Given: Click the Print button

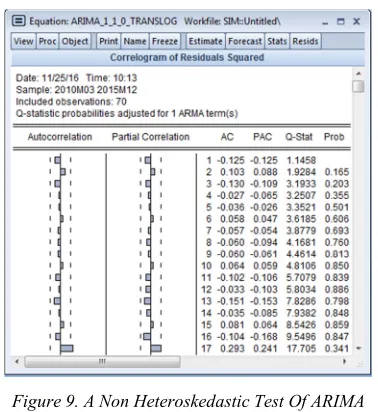Looking at the screenshot, I should 109,41.
